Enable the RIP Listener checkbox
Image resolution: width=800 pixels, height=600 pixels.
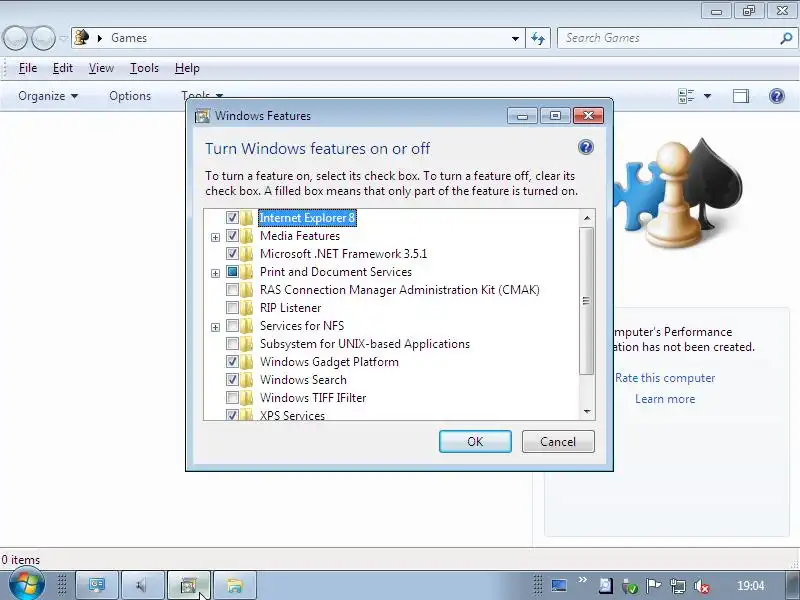point(232,308)
